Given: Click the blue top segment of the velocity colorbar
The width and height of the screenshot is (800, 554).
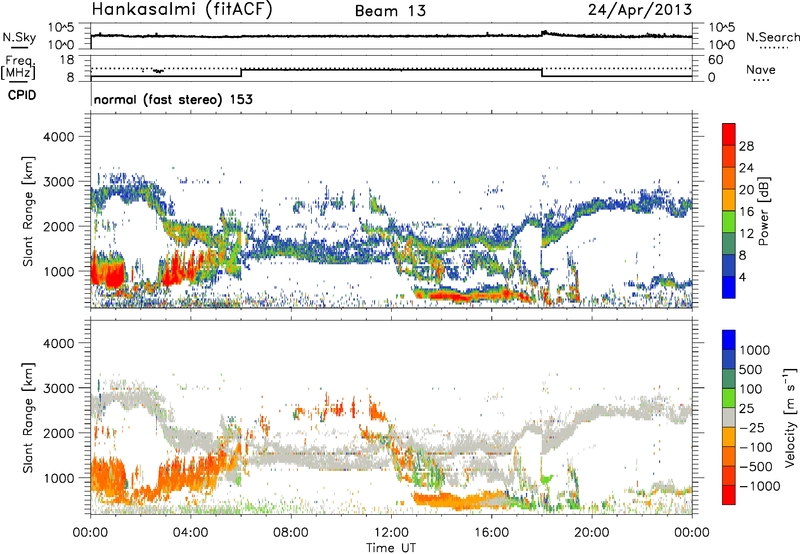Looking at the screenshot, I should tap(729, 340).
